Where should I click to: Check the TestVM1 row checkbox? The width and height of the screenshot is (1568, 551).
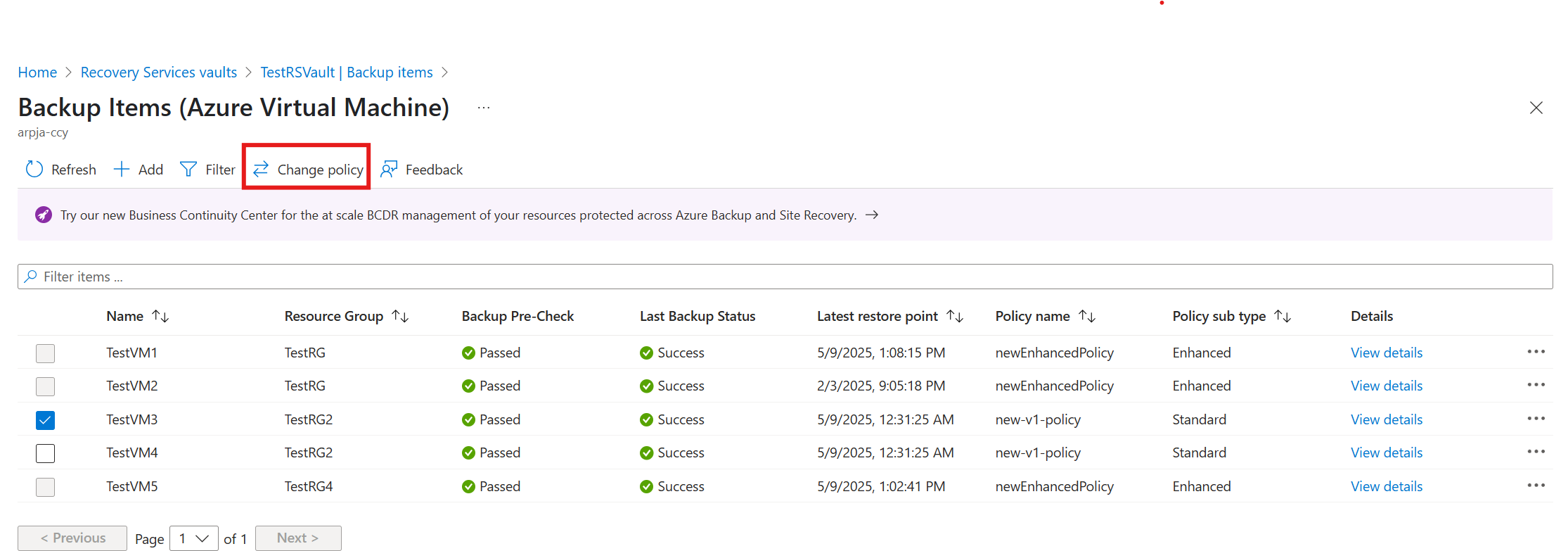point(45,353)
